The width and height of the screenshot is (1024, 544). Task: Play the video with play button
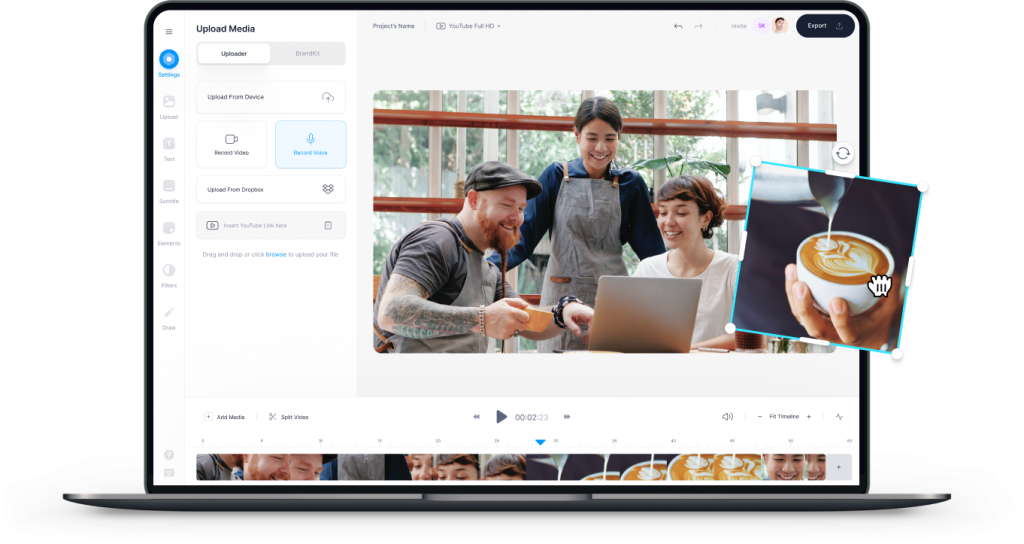501,417
